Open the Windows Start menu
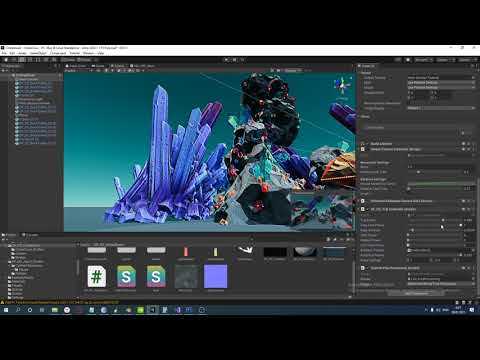Image resolution: width=480 pixels, height=360 pixels. pyautogui.click(x=6, y=310)
